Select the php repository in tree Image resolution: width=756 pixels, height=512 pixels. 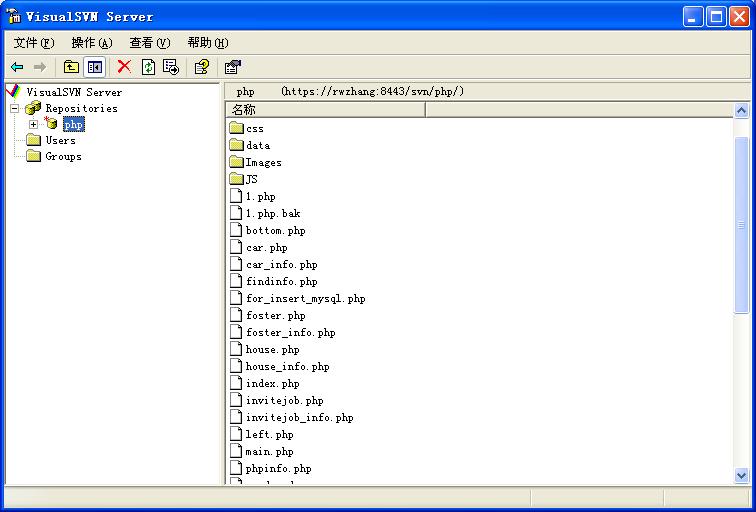click(x=73, y=124)
